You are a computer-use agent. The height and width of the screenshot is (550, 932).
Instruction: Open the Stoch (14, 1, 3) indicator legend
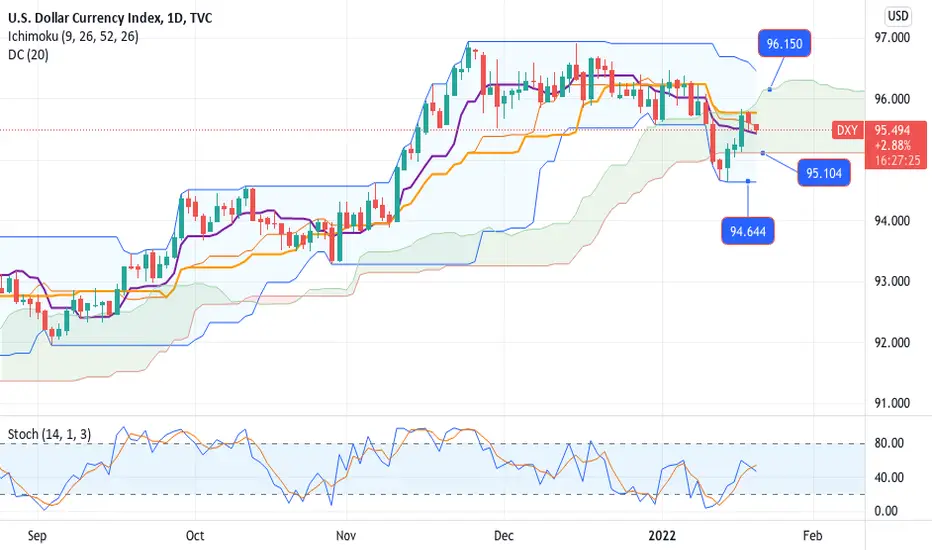tap(49, 434)
